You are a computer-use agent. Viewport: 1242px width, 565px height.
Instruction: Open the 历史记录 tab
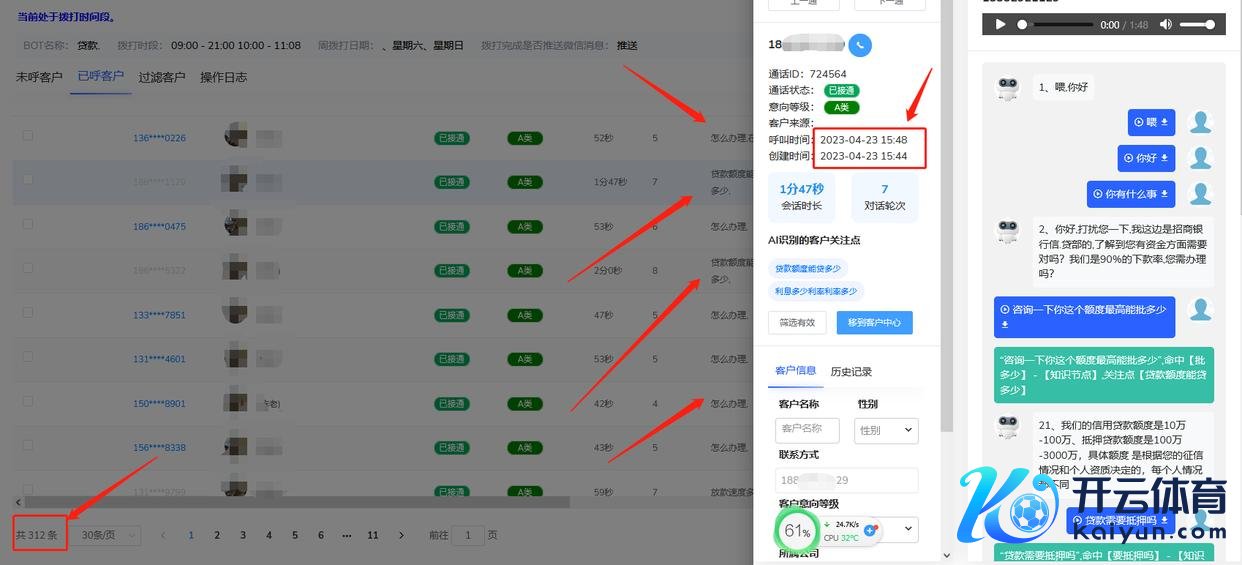pyautogui.click(x=851, y=372)
